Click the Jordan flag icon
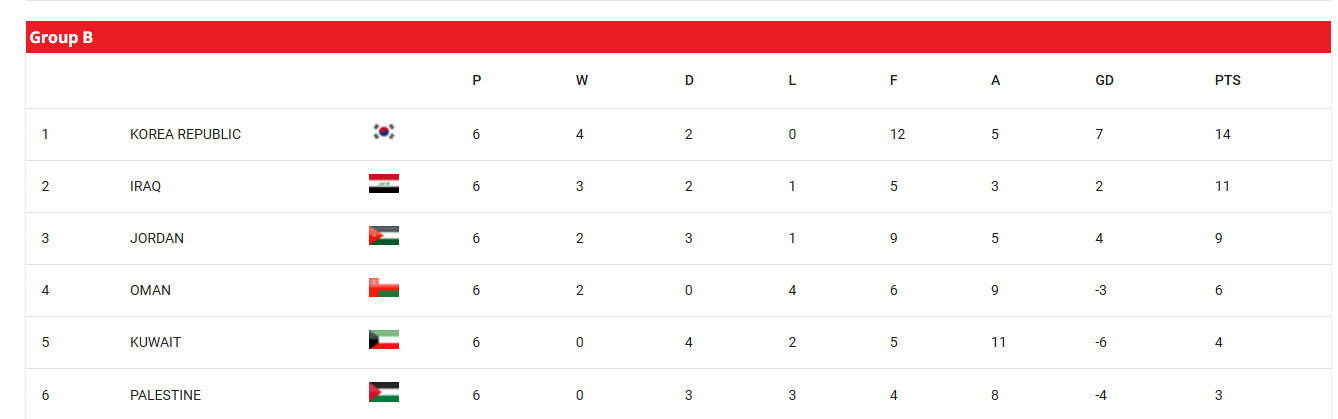1338x419 pixels. [x=384, y=236]
